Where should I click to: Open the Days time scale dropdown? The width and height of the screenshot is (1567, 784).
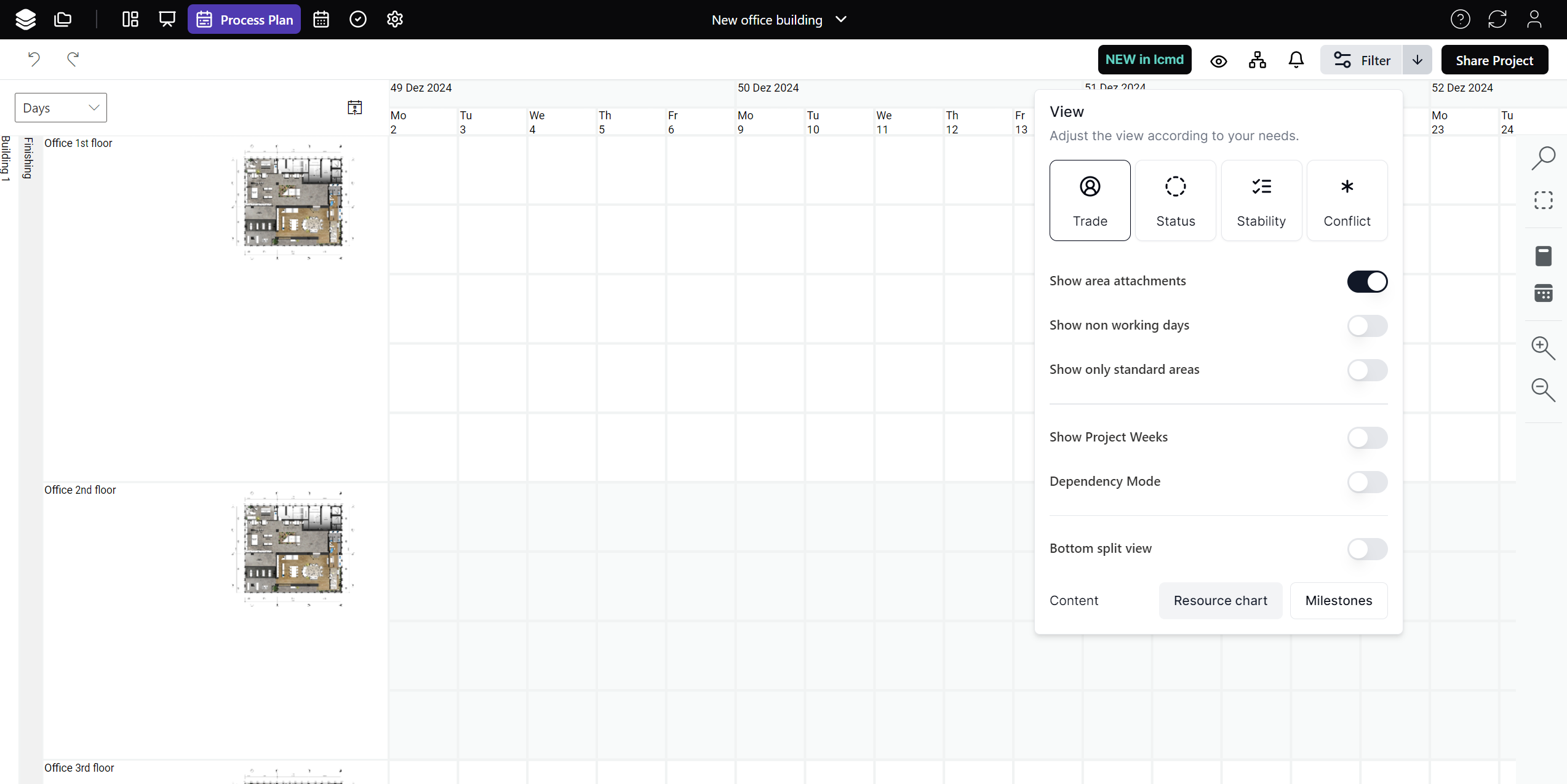click(60, 108)
